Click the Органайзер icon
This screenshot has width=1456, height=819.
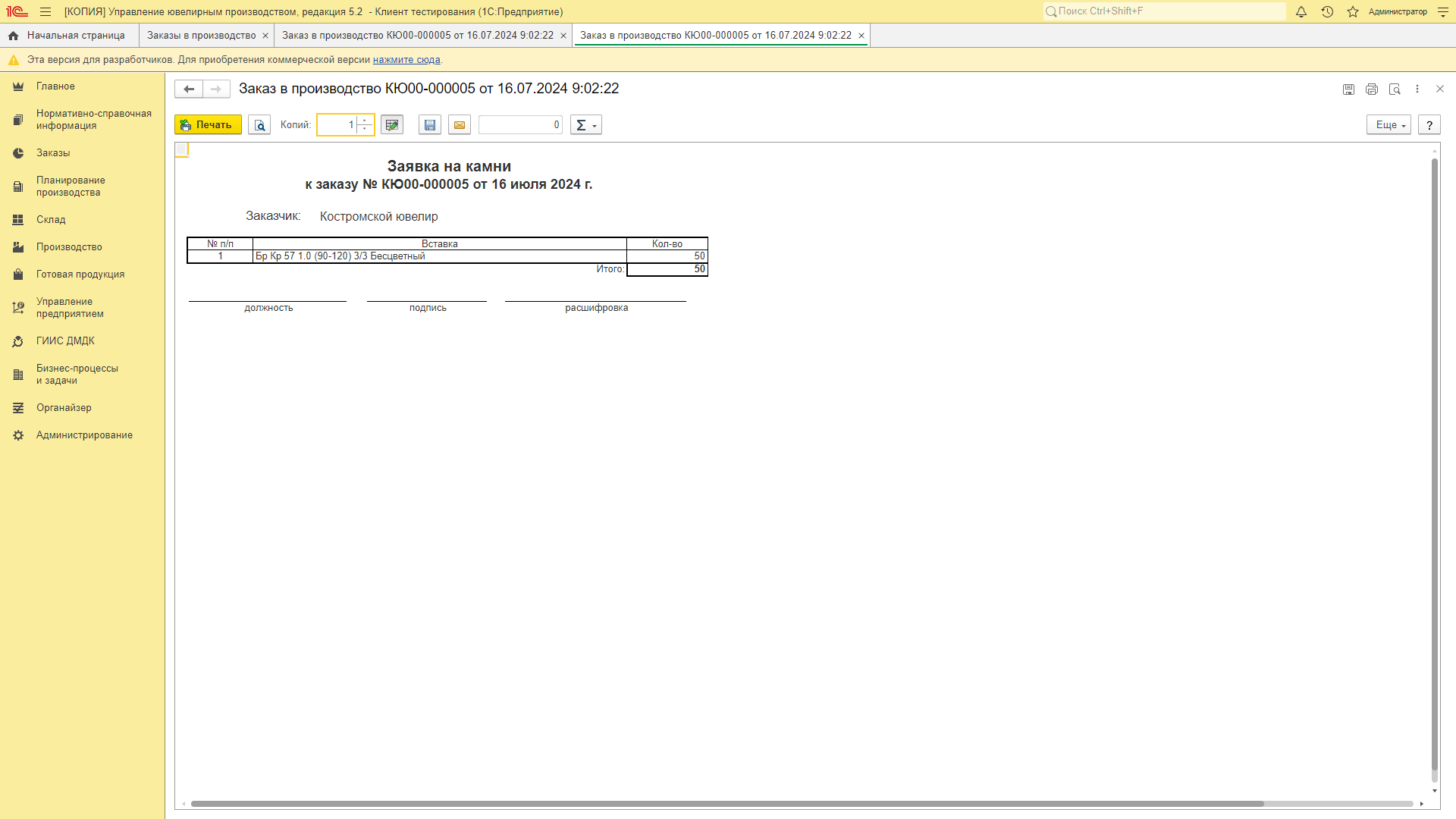pyautogui.click(x=18, y=408)
